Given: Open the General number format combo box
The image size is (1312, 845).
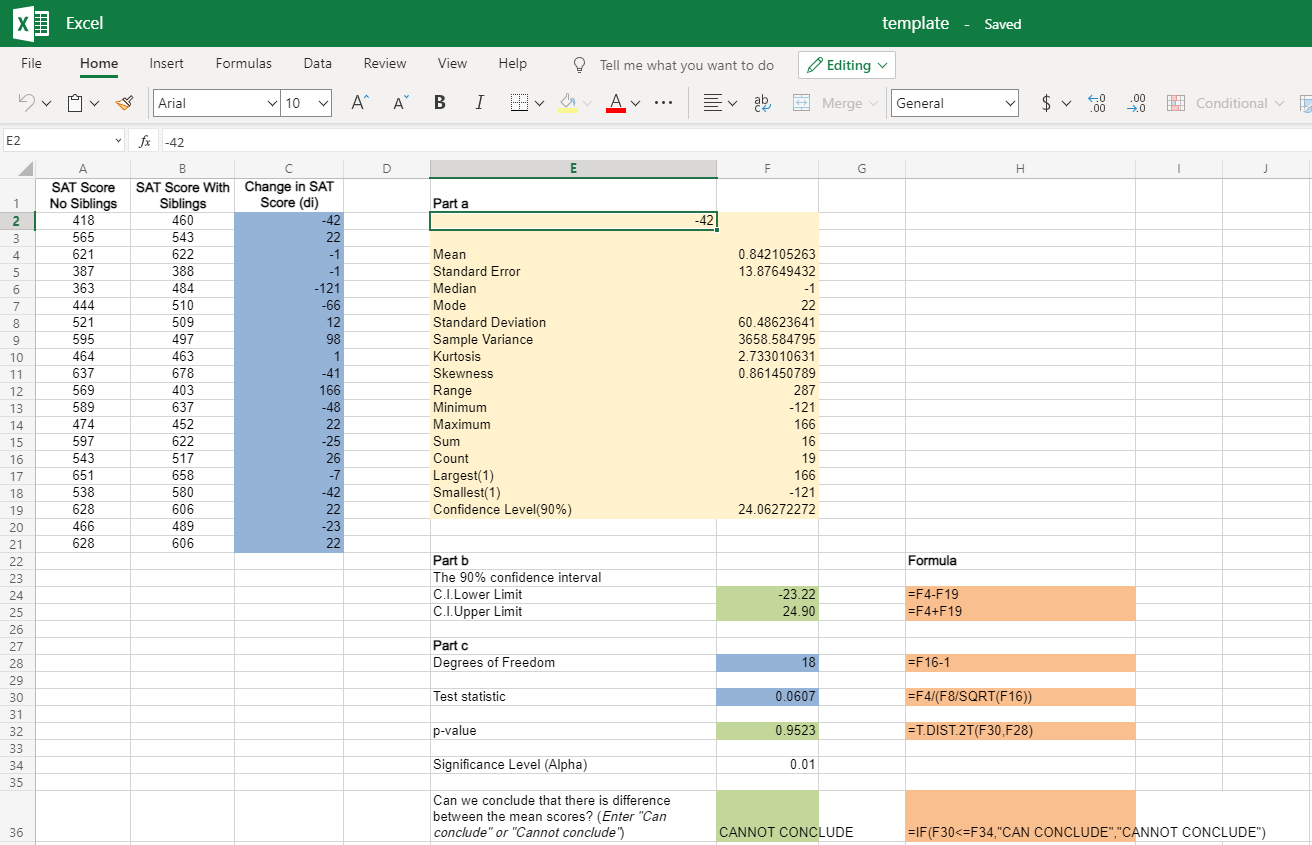Looking at the screenshot, I should (x=954, y=102).
